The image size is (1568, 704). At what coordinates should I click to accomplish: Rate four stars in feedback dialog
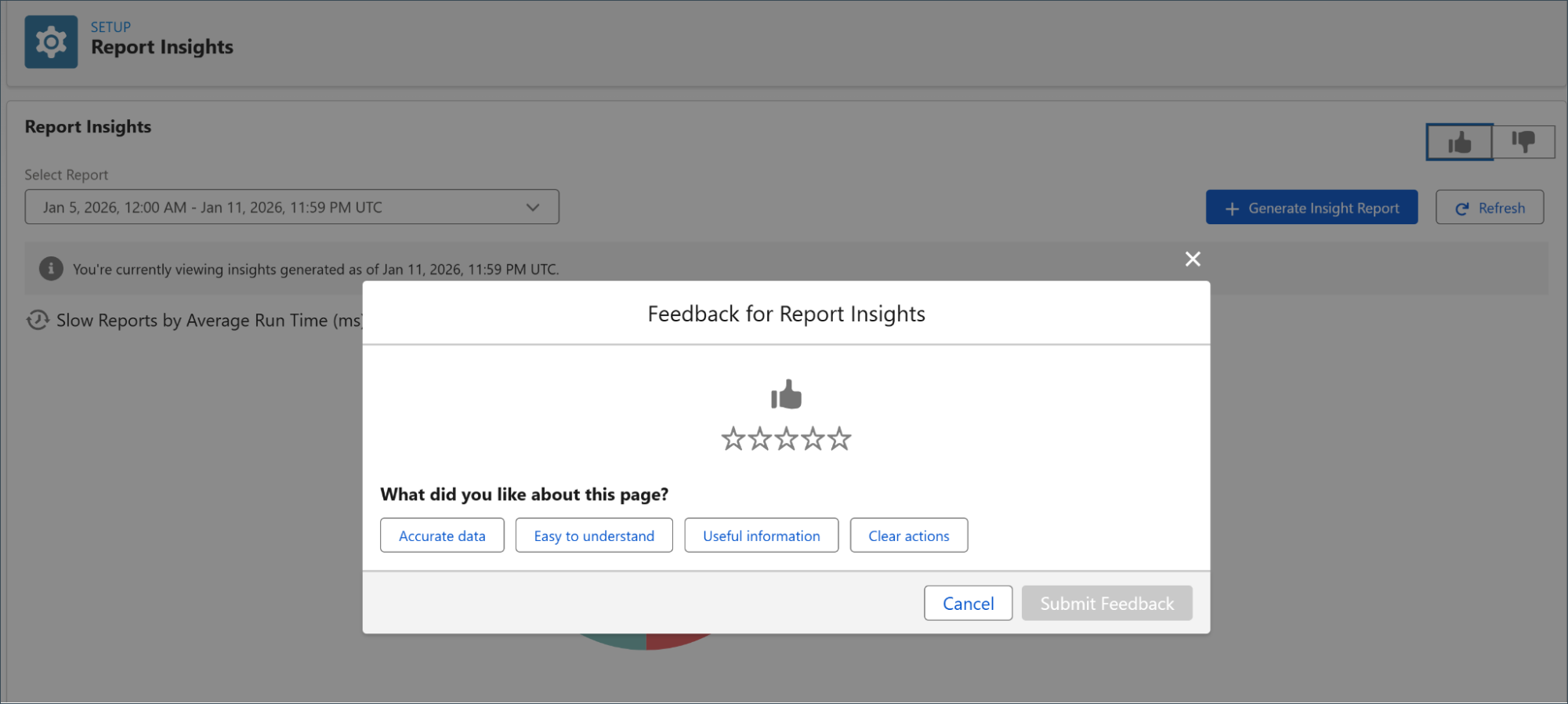click(813, 439)
